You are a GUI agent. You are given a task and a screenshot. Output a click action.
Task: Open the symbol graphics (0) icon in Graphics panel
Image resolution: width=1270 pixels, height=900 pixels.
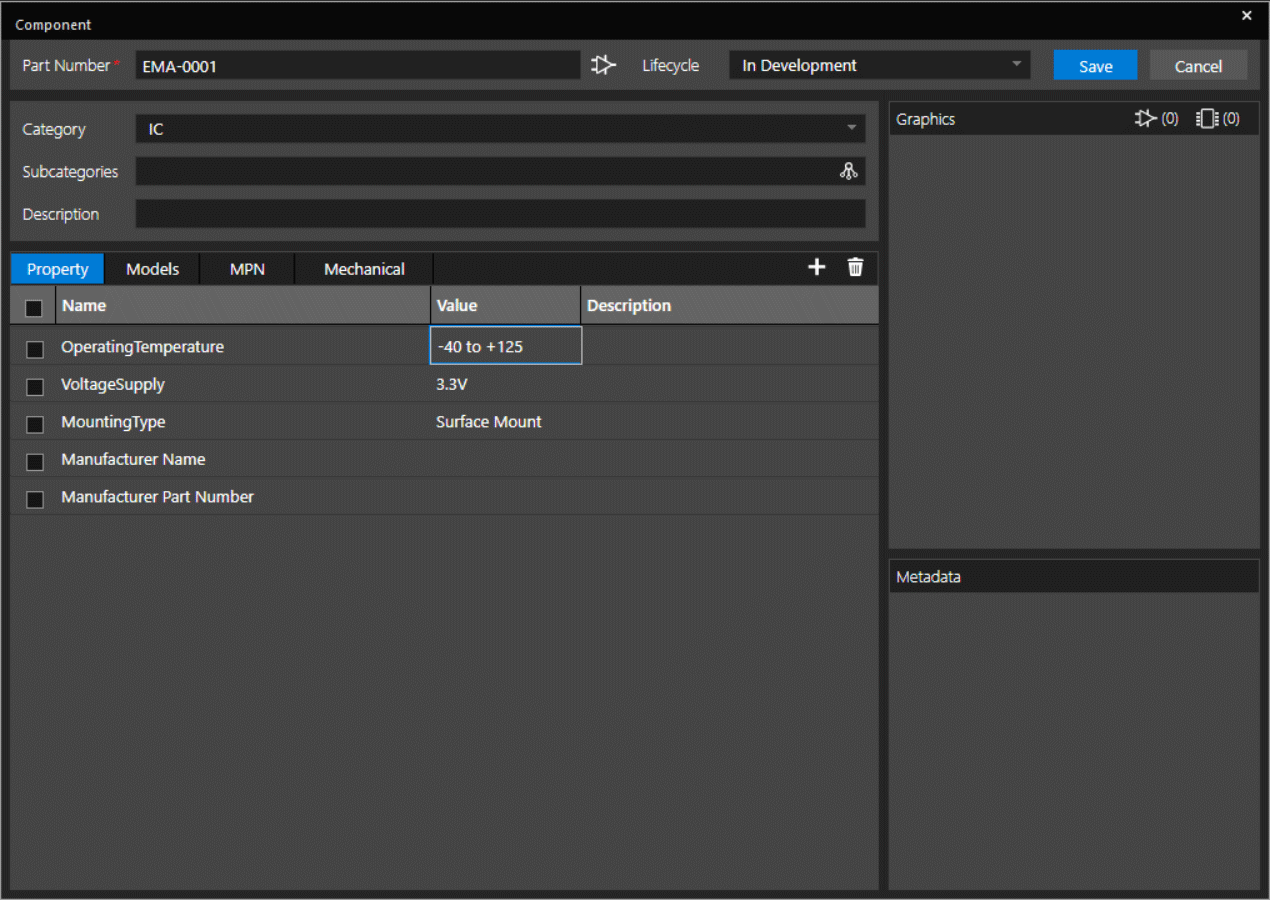[1147, 118]
